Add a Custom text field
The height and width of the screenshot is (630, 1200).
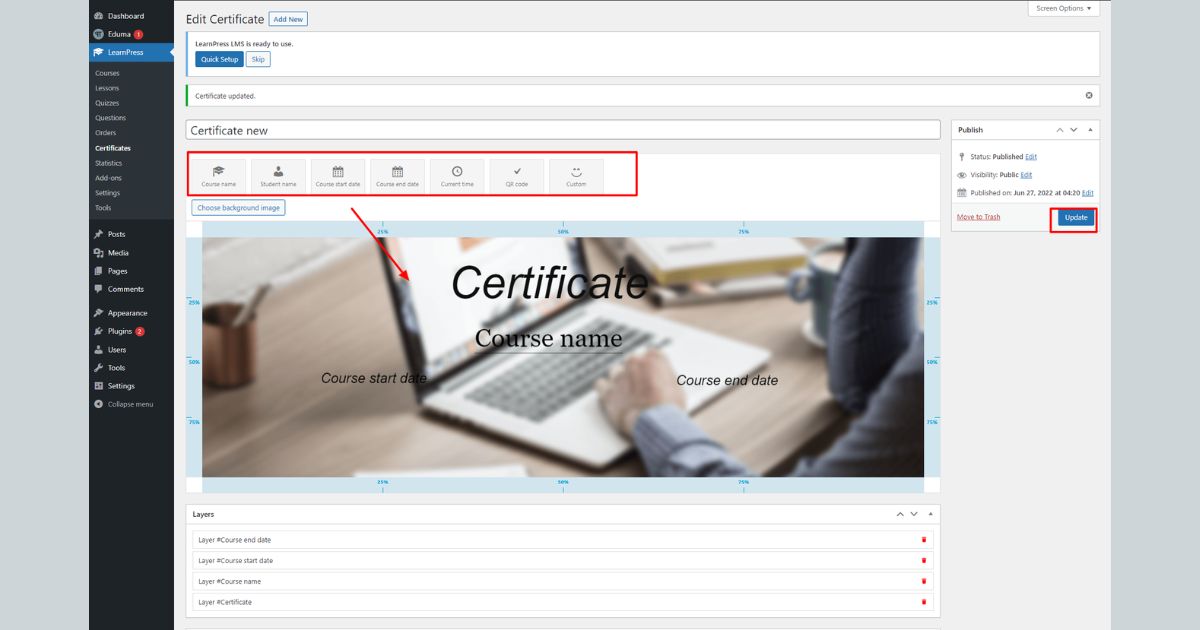coord(576,176)
